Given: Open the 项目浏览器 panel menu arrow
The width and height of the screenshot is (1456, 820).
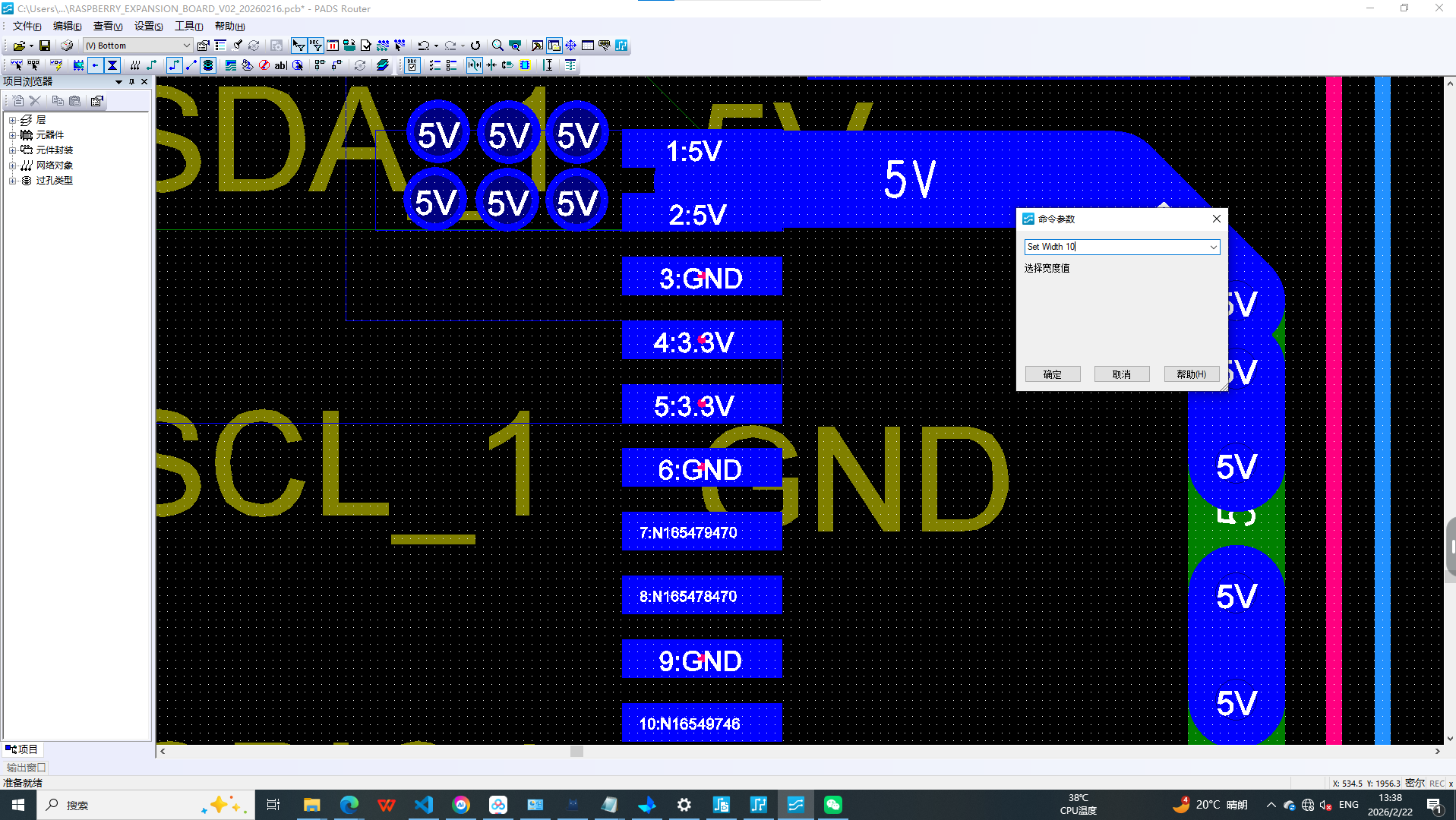Looking at the screenshot, I should pyautogui.click(x=118, y=82).
